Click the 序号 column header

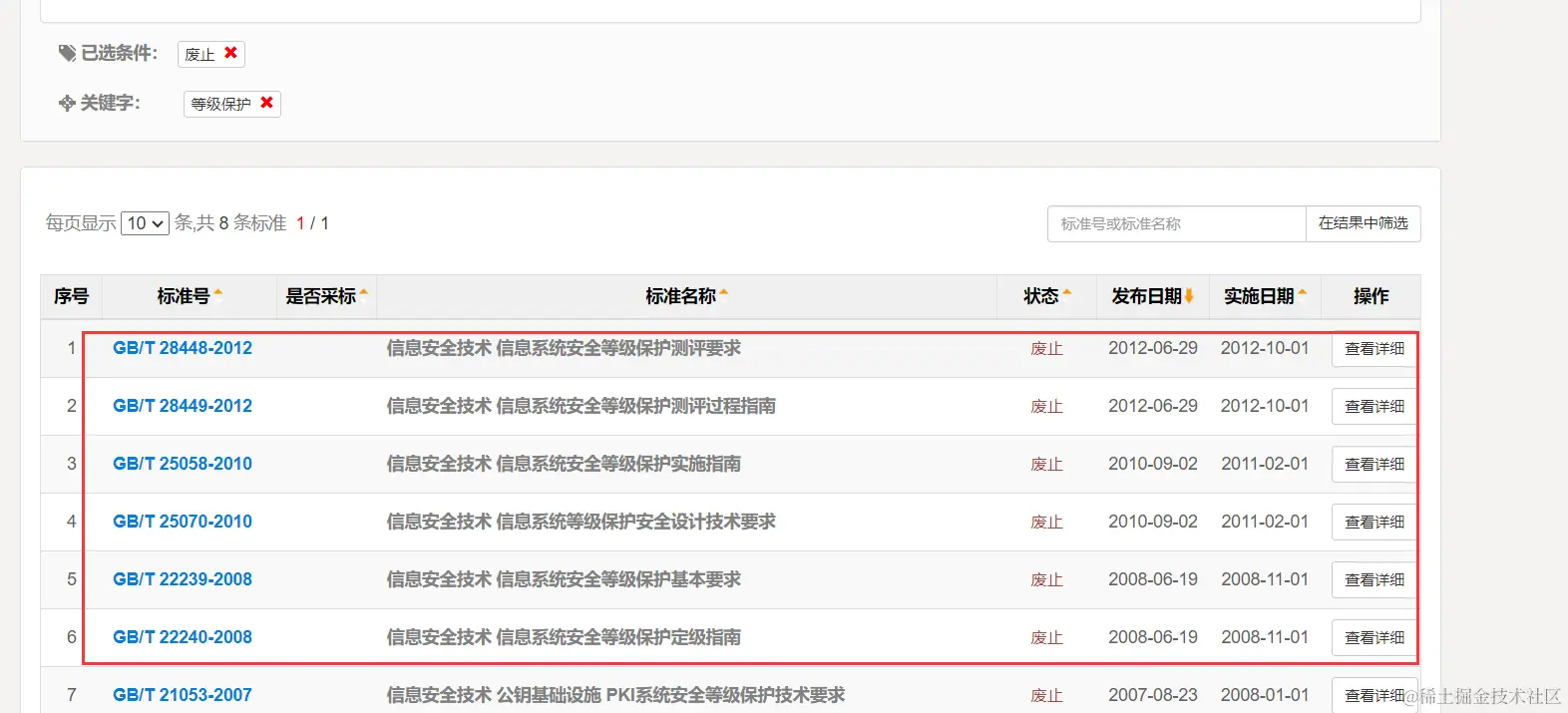coord(71,296)
